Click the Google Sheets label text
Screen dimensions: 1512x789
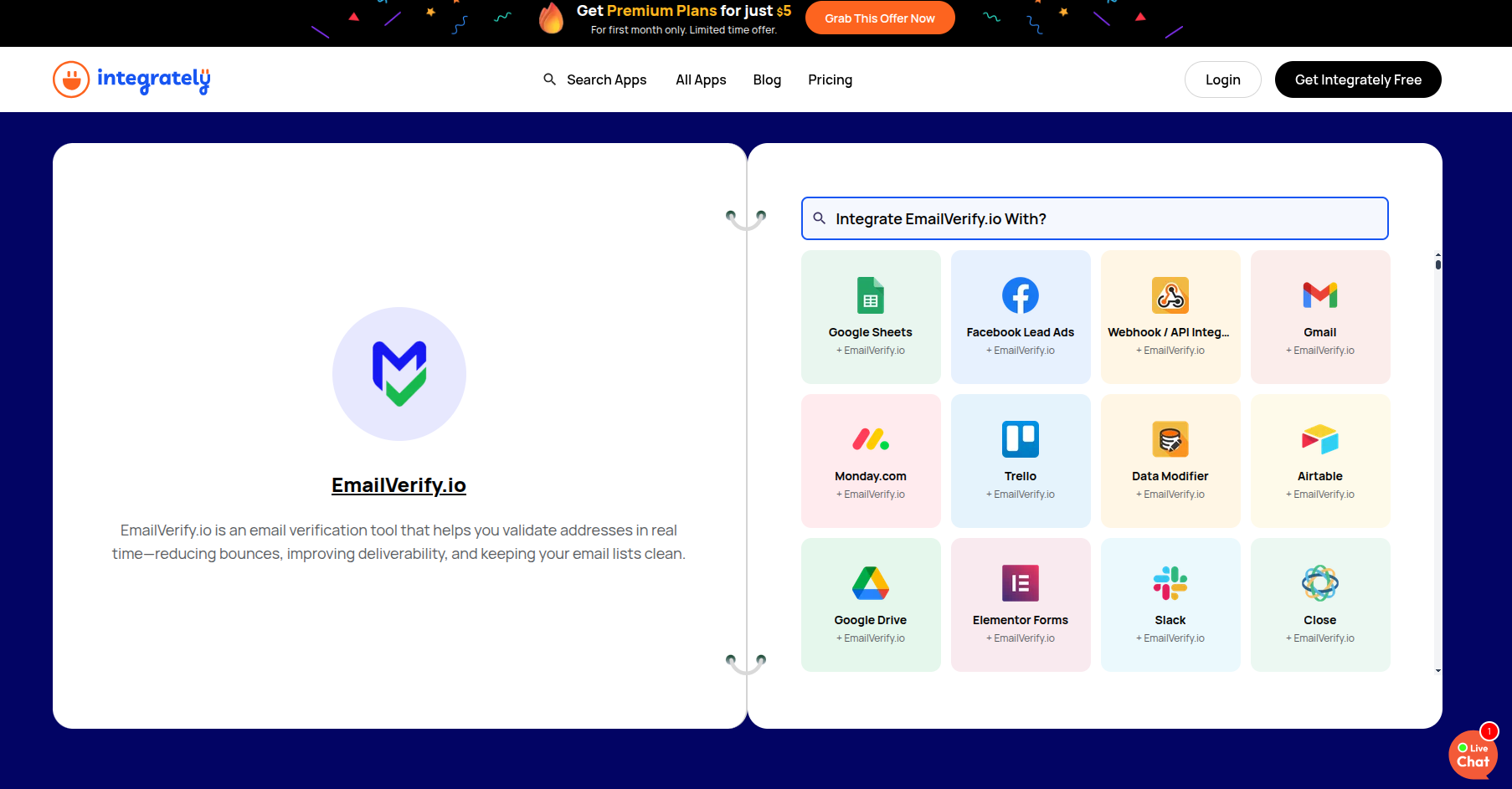[871, 332]
